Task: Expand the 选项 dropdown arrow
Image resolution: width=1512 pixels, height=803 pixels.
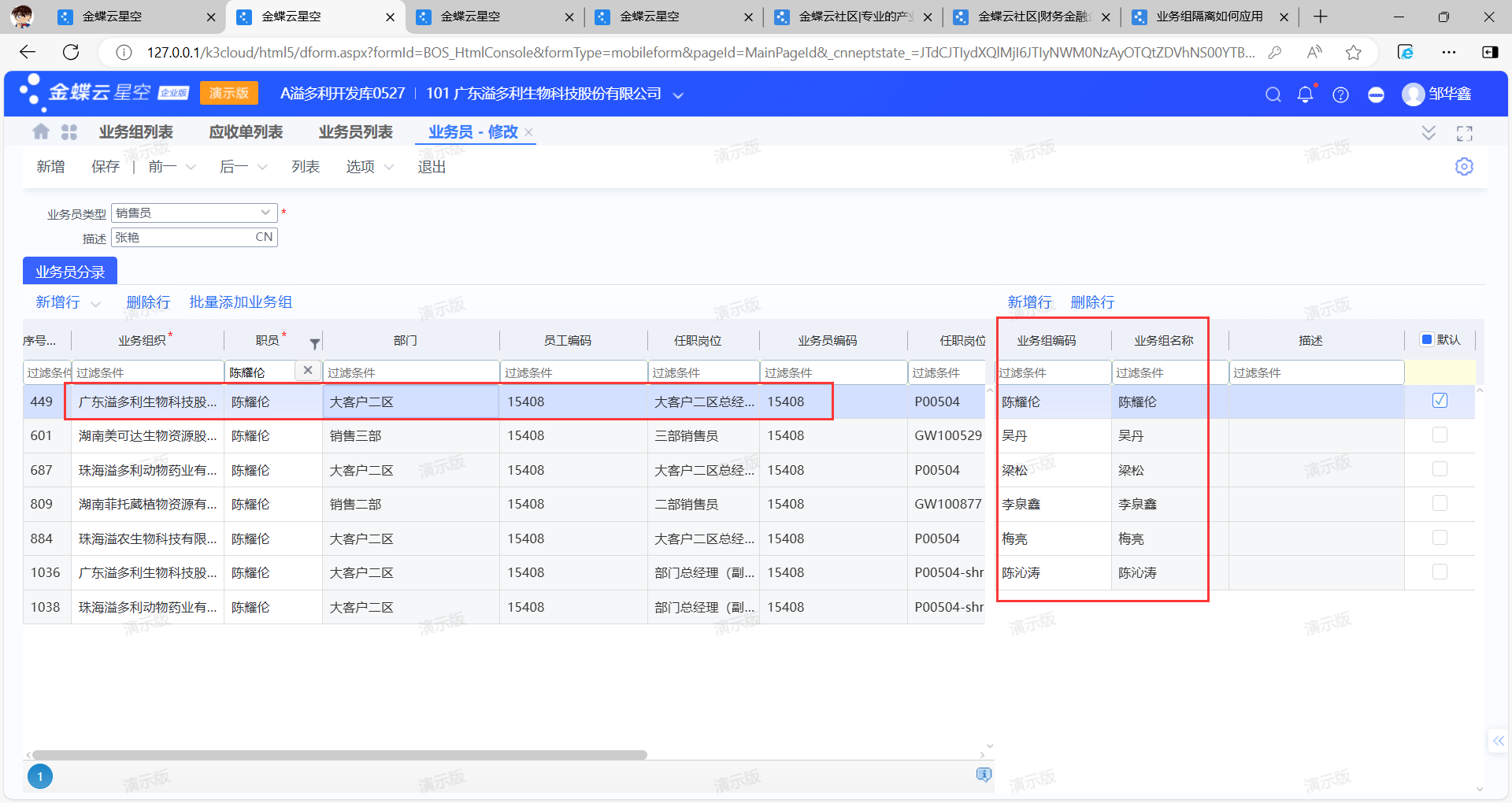Action: pyautogui.click(x=389, y=167)
